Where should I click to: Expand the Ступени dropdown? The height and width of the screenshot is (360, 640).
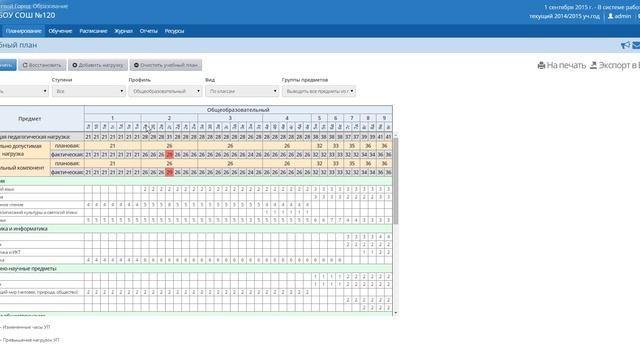pos(89,91)
